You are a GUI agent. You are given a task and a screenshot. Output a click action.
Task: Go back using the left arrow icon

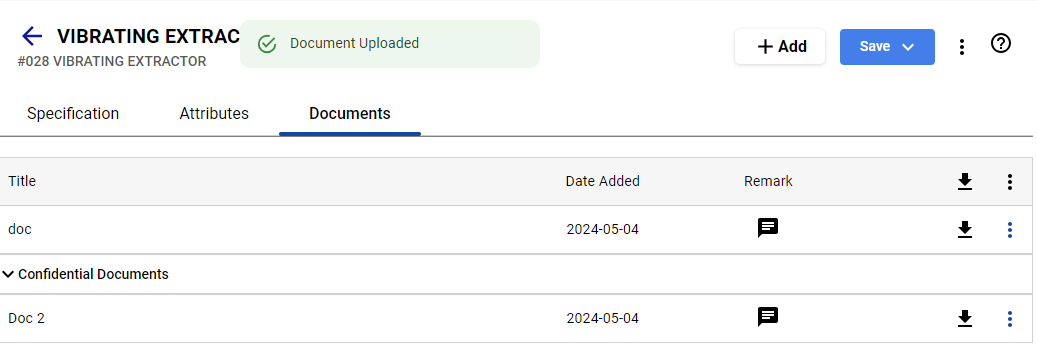(32, 36)
